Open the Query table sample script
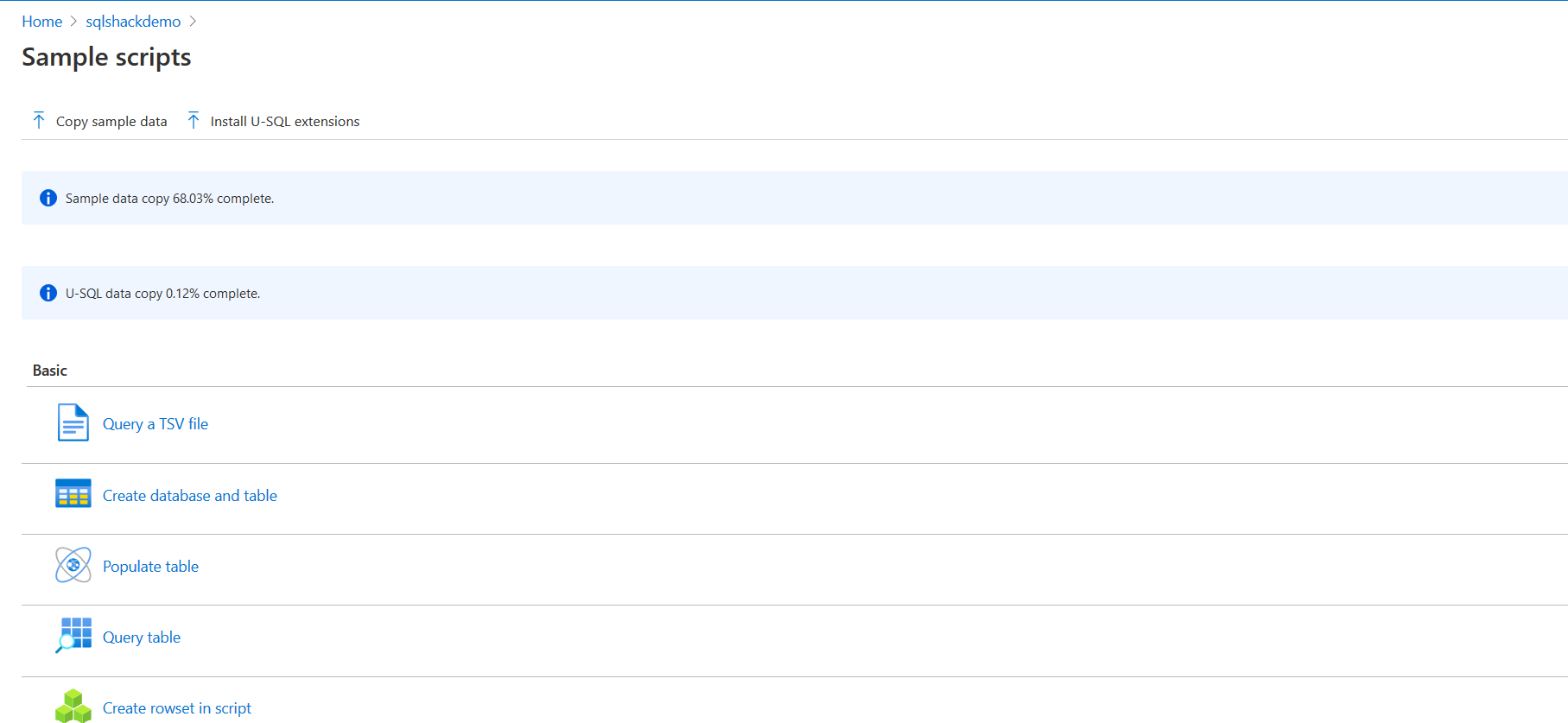 pyautogui.click(x=142, y=637)
